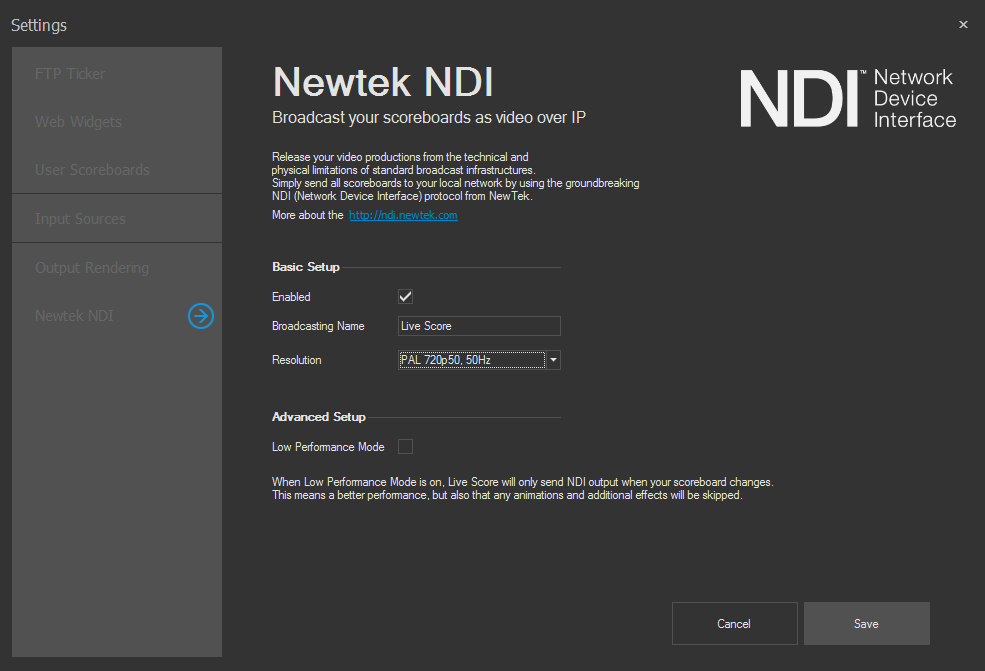This screenshot has width=985, height=671.
Task: Switch to Web Widgets settings
Action: click(x=117, y=121)
